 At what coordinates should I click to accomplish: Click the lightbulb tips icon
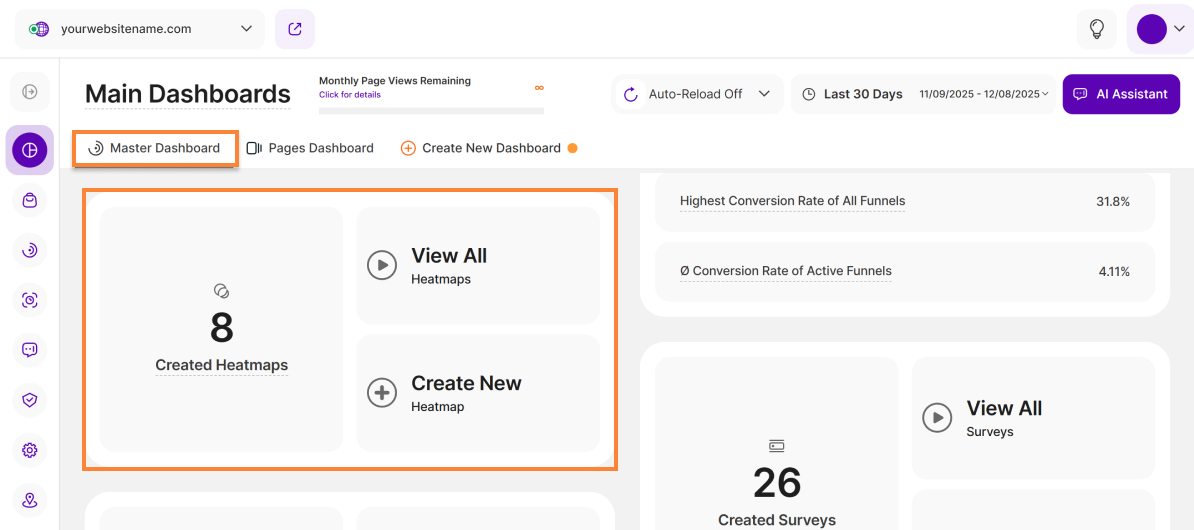(x=1096, y=29)
